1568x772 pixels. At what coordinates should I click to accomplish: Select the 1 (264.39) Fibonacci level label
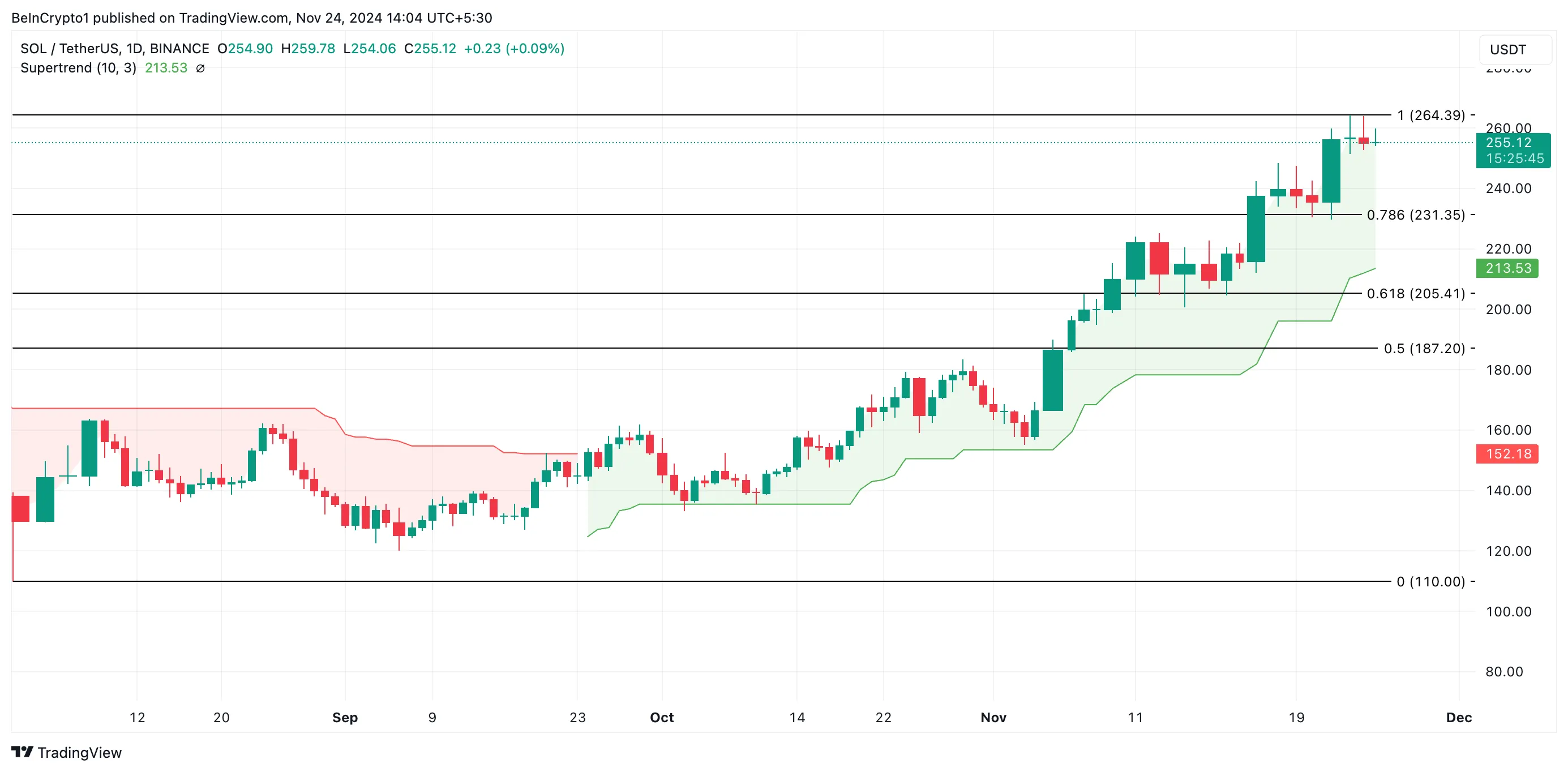tap(1431, 115)
